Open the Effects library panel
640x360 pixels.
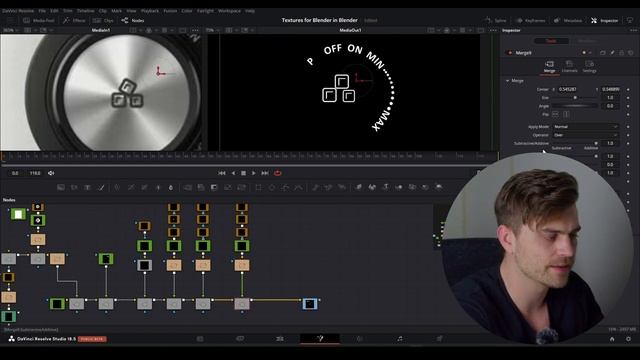[x=74, y=20]
